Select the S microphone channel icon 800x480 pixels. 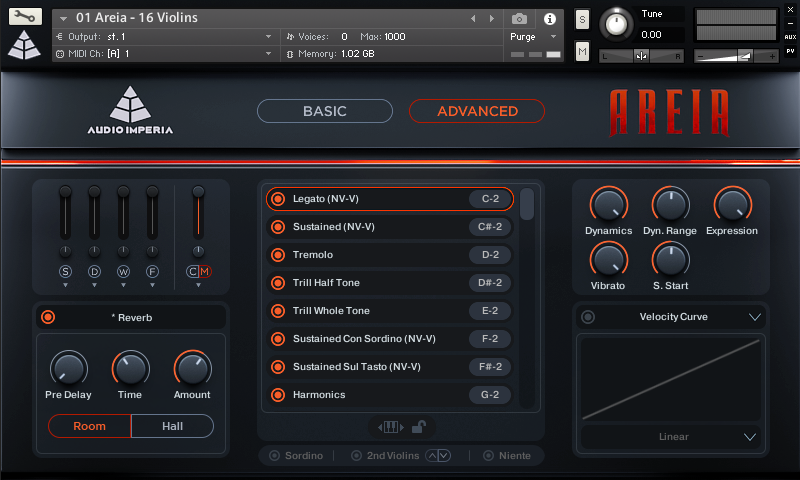click(66, 271)
